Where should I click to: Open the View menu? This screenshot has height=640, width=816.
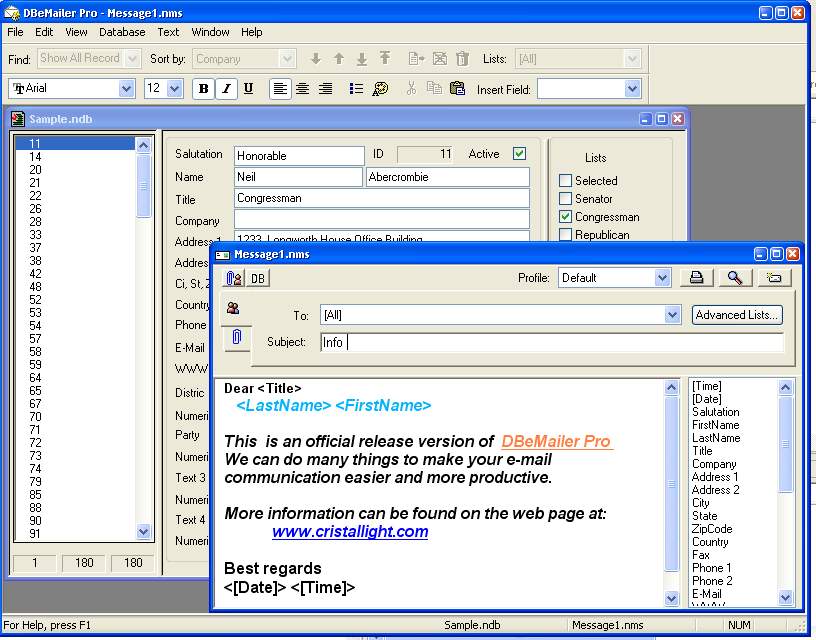point(76,32)
